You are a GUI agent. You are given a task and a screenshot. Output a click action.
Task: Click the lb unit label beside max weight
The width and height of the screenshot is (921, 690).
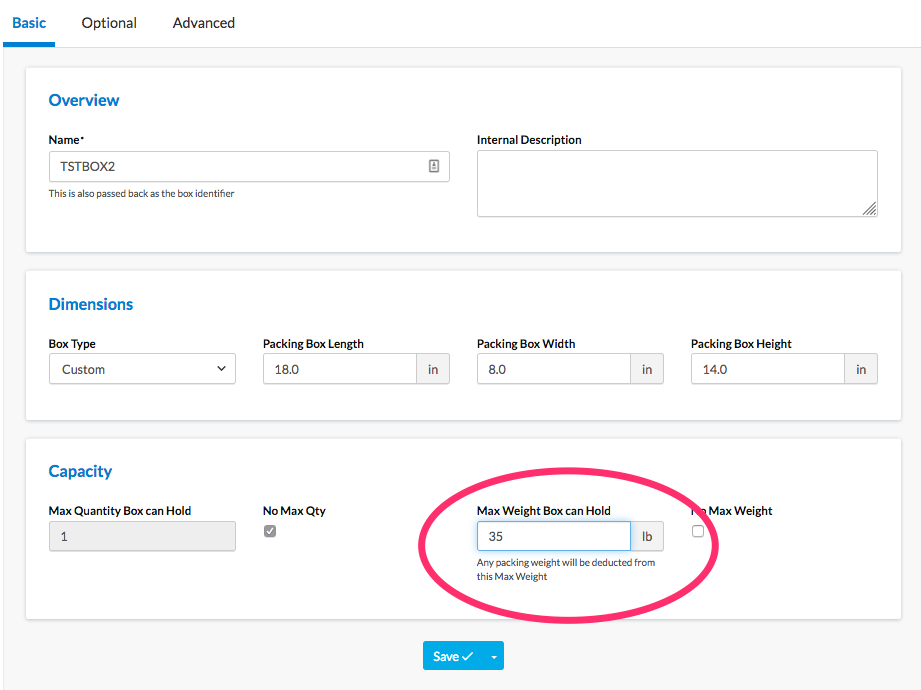tap(647, 536)
